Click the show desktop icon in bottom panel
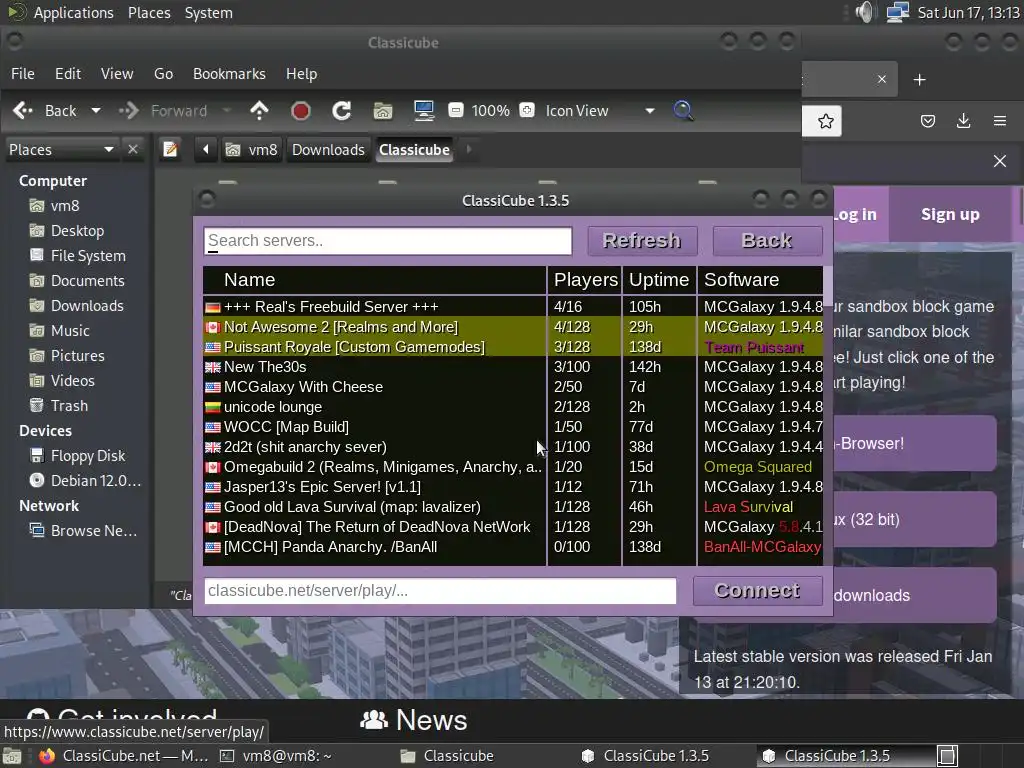This screenshot has width=1024, height=768. tap(11, 756)
